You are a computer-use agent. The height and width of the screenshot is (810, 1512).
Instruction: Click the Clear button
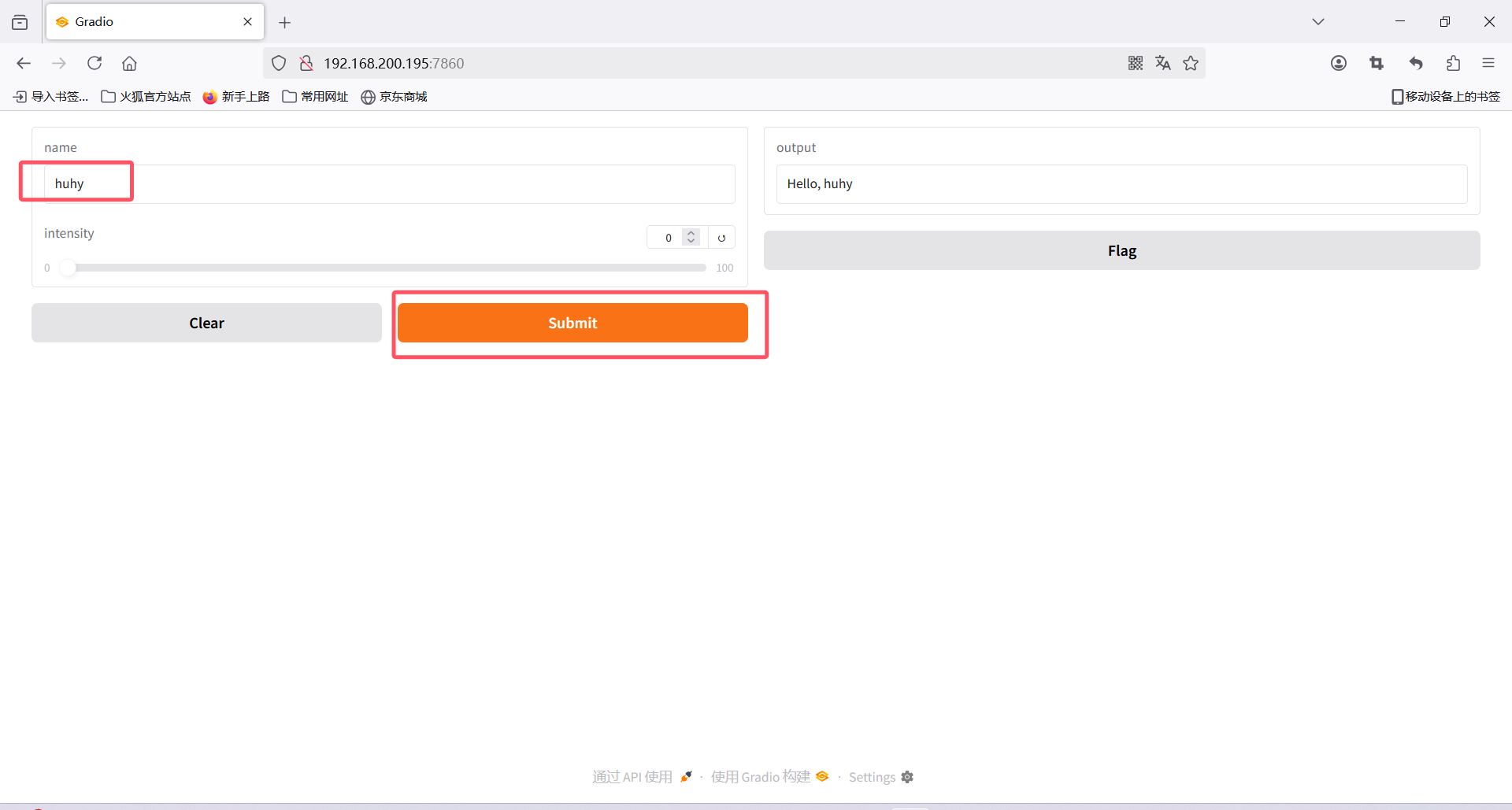206,323
